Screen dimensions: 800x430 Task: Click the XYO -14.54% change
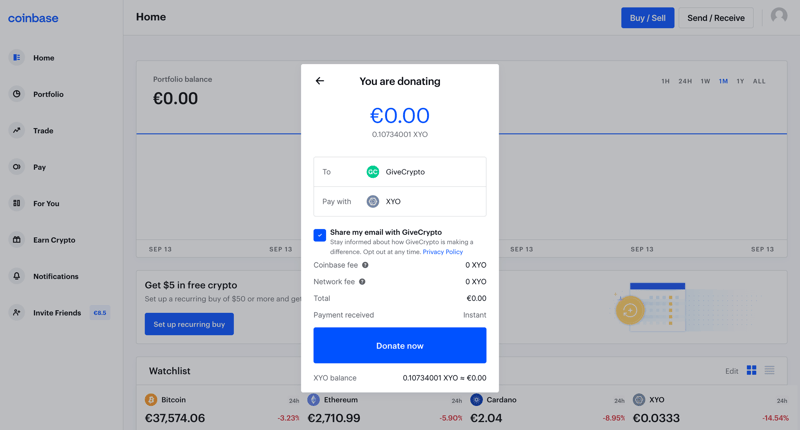click(776, 418)
